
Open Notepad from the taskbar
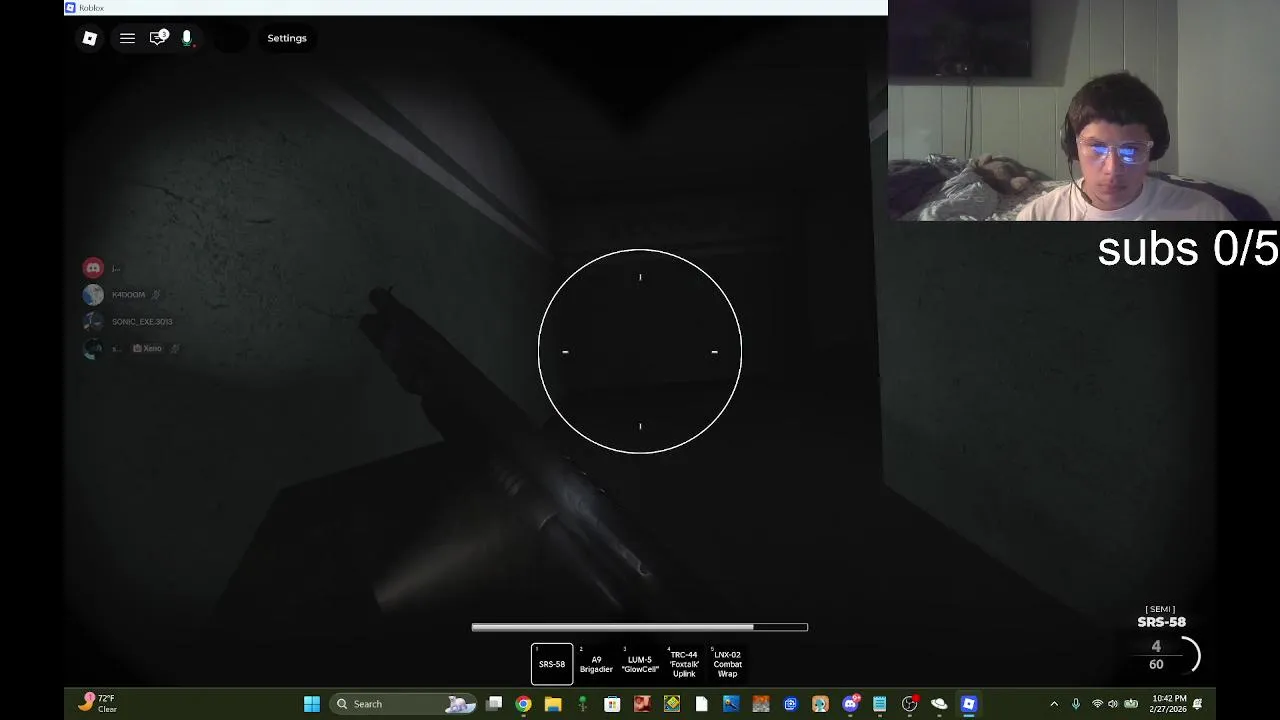pos(880,704)
